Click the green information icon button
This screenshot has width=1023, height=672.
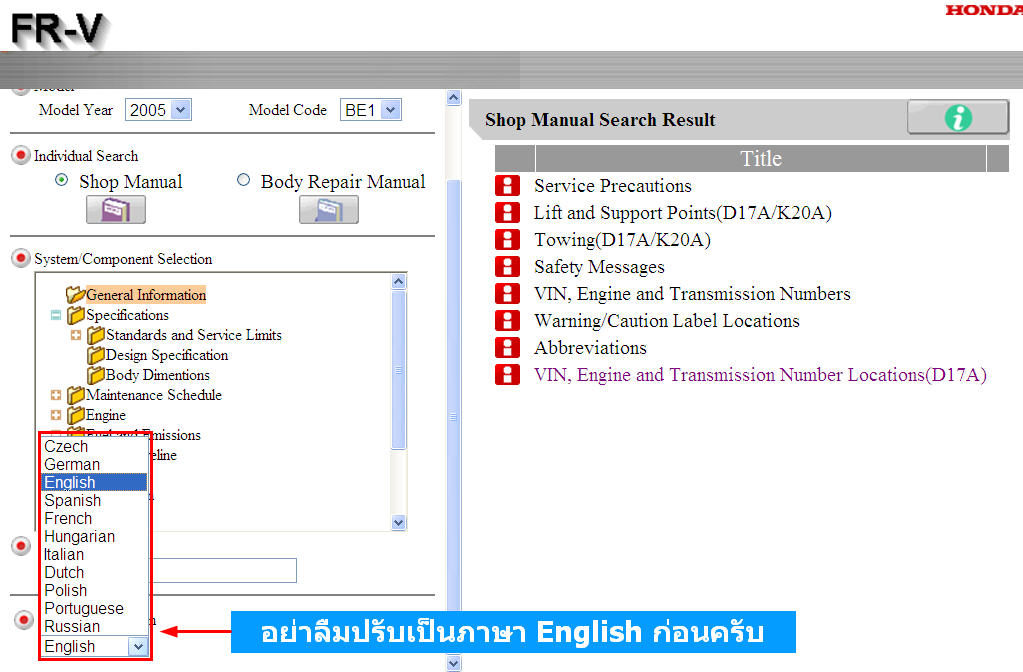[x=958, y=117]
